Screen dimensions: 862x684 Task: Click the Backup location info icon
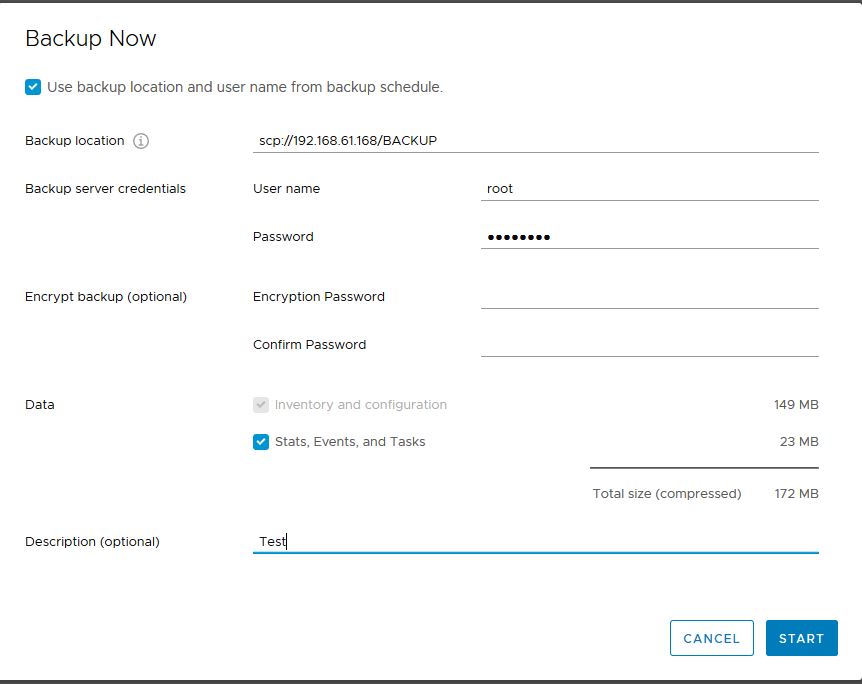(141, 141)
